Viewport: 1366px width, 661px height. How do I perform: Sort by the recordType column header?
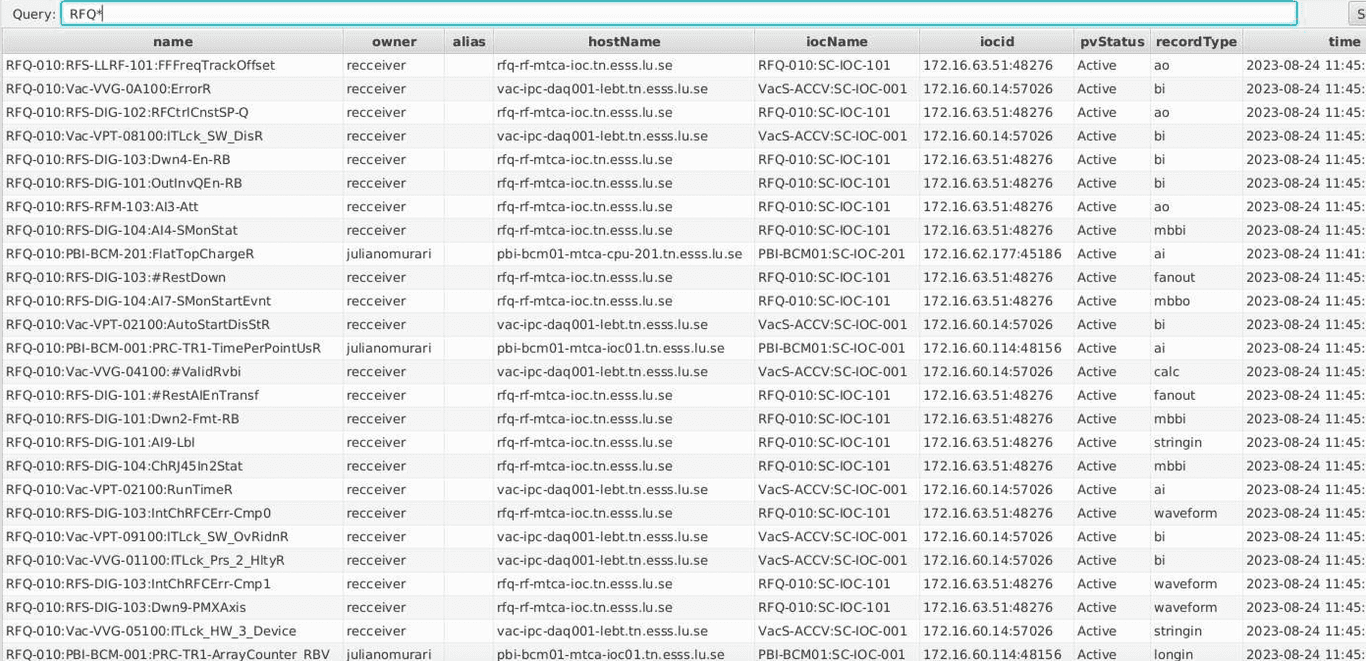pyautogui.click(x=1195, y=42)
